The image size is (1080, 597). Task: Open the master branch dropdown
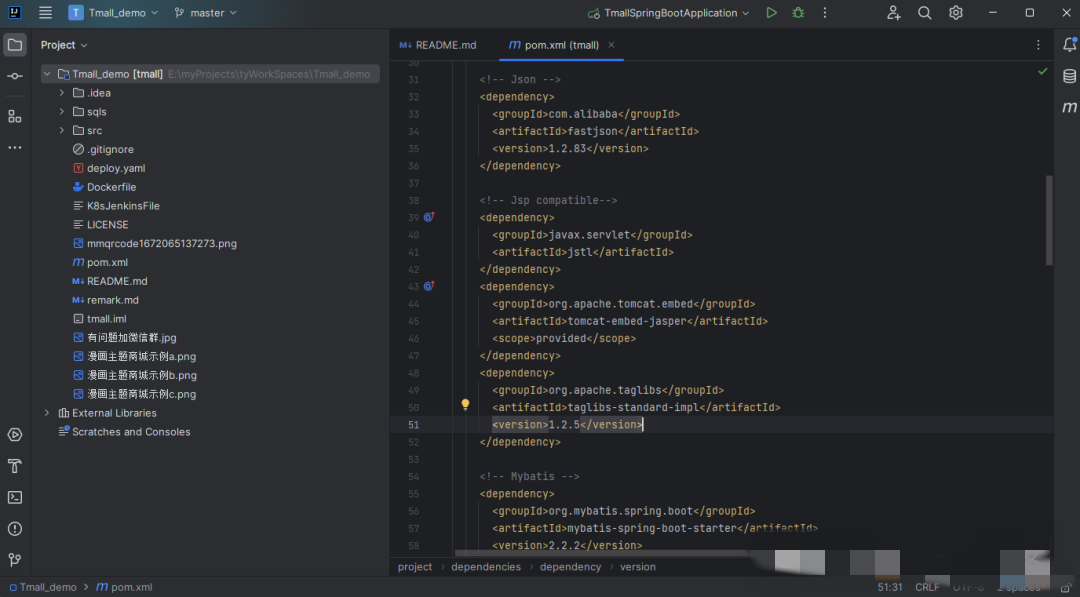pyautogui.click(x=205, y=12)
